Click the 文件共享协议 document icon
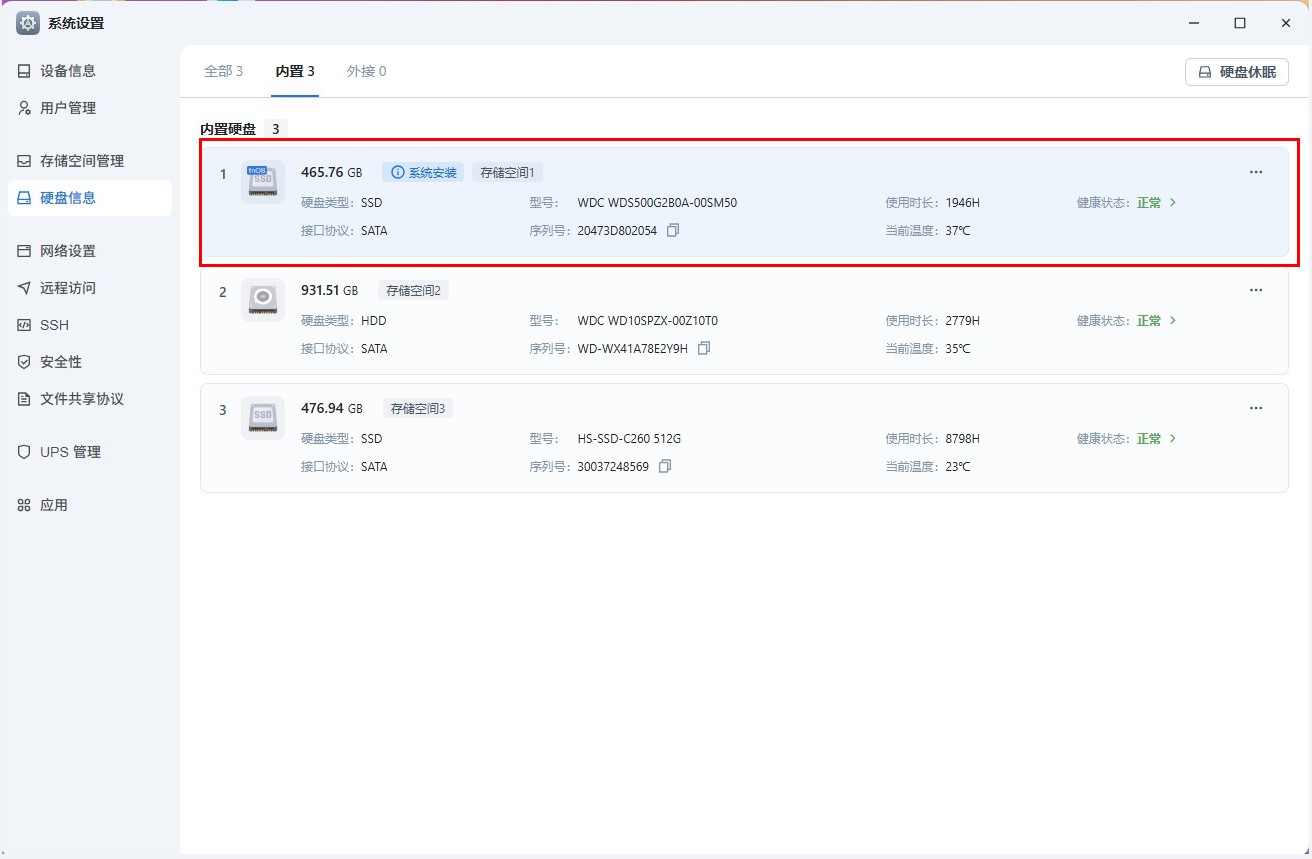The width and height of the screenshot is (1312, 859). (x=24, y=399)
